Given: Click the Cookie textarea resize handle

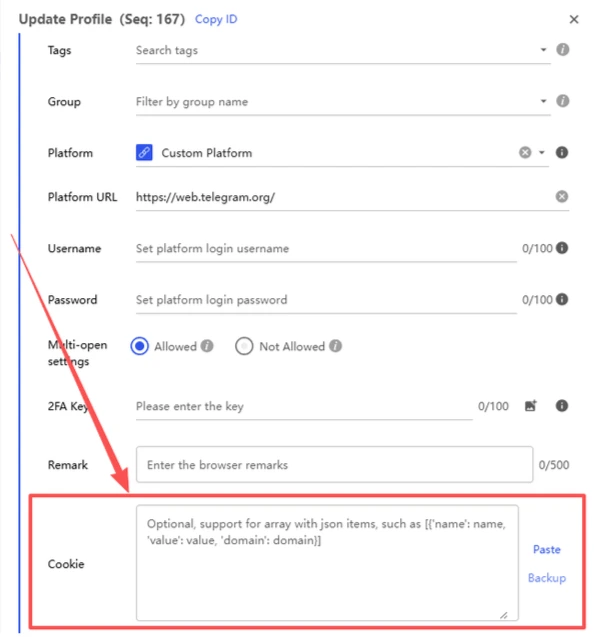Looking at the screenshot, I should click(504, 615).
